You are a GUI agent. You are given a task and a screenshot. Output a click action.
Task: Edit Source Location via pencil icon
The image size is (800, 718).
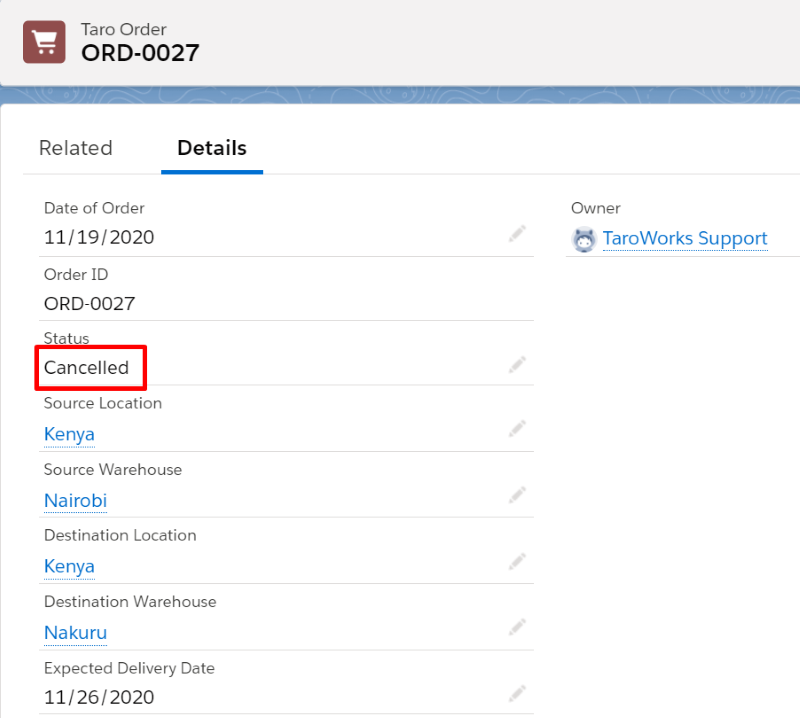point(518,429)
